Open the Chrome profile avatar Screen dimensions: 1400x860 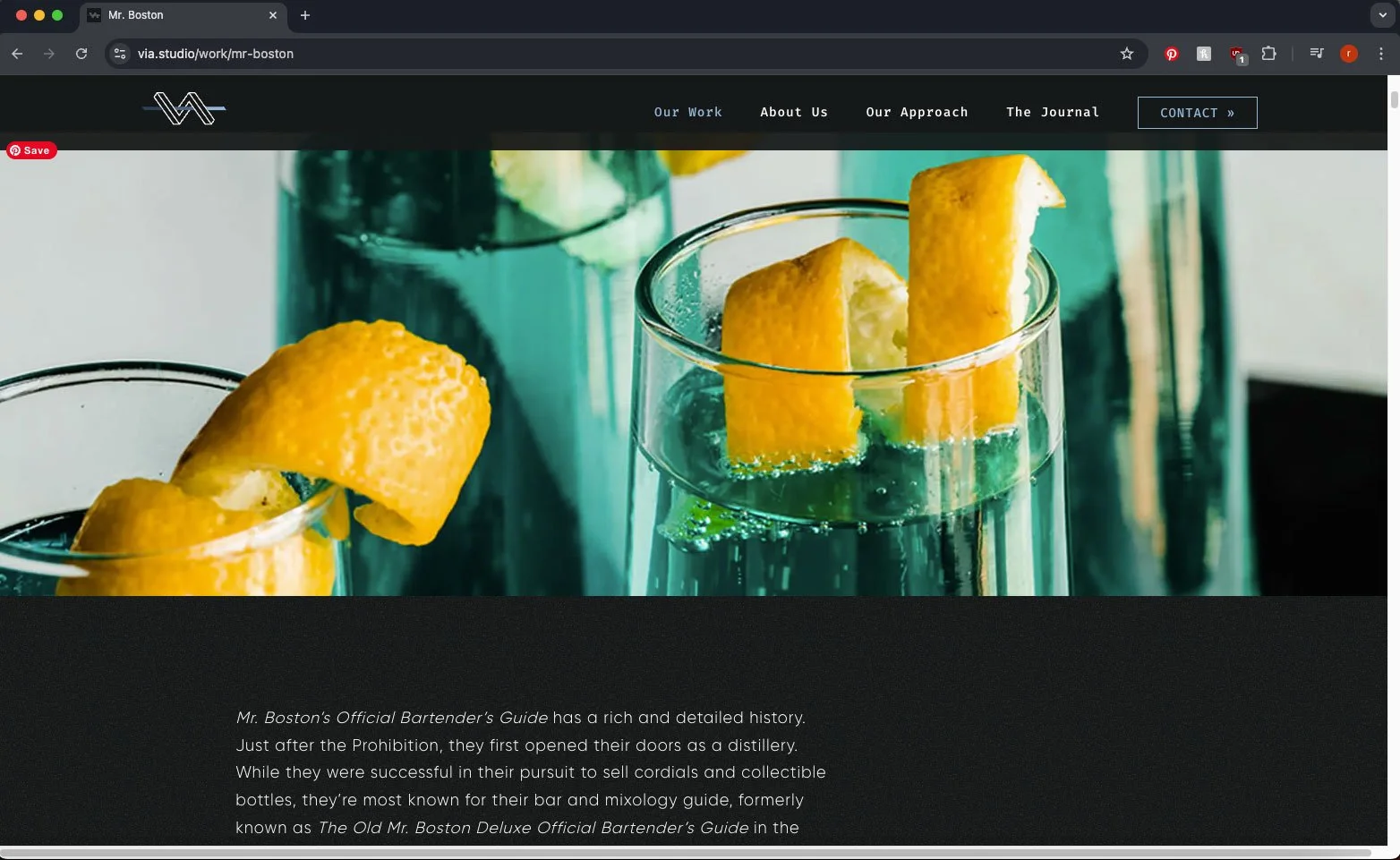1348,54
